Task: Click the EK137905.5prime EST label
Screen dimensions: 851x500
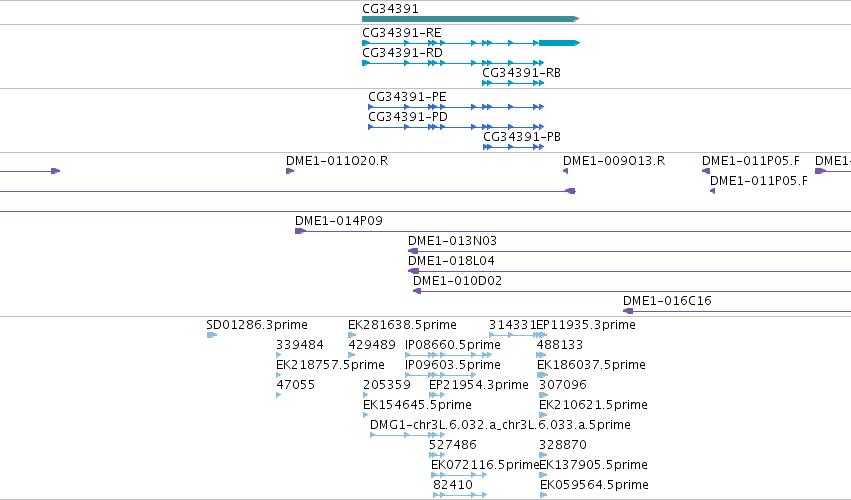Action: [593, 465]
